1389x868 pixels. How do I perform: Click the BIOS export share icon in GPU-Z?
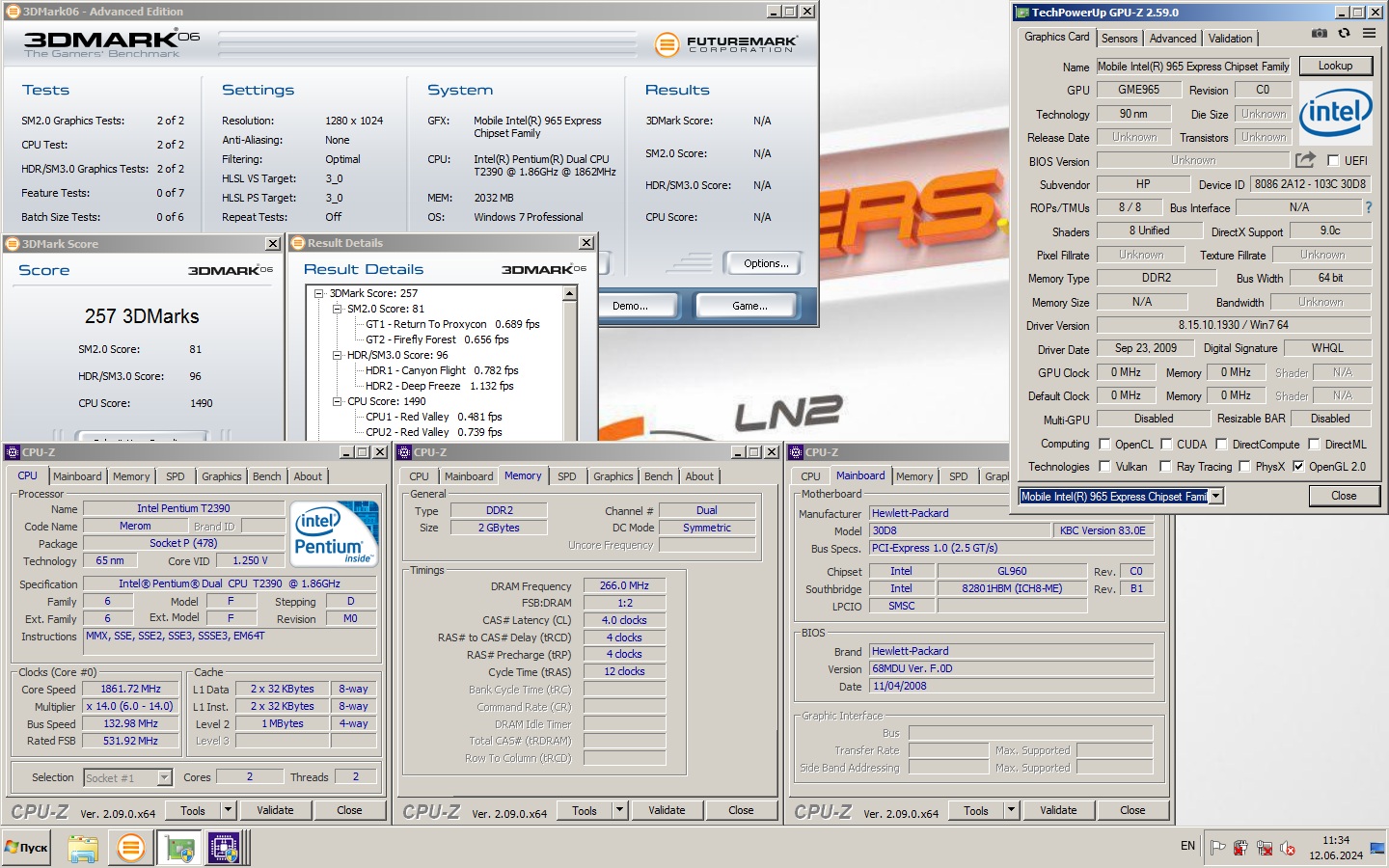tap(1305, 160)
